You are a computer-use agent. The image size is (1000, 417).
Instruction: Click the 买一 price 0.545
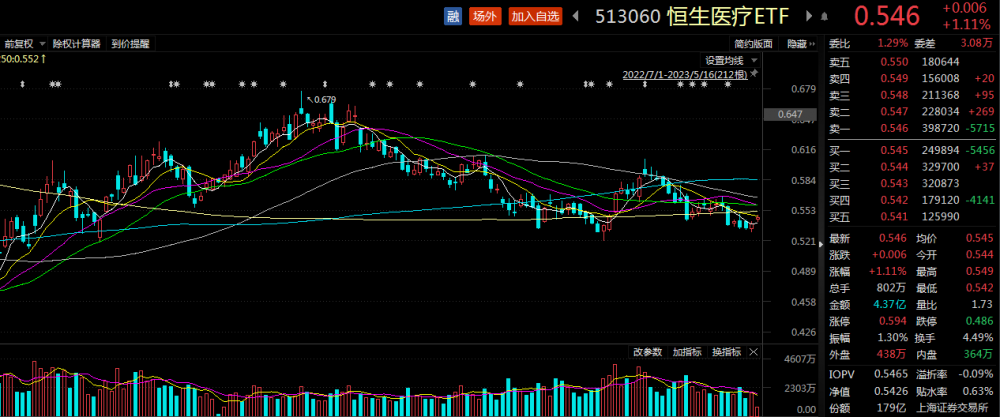coord(892,150)
